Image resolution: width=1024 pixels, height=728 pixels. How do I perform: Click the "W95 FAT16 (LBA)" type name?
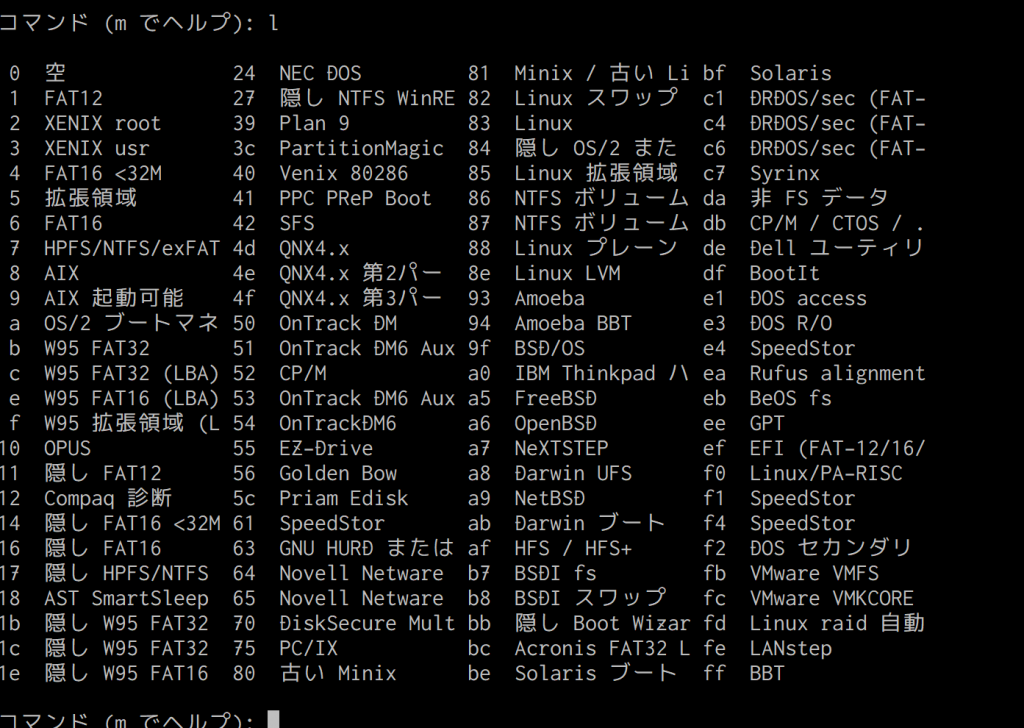132,398
